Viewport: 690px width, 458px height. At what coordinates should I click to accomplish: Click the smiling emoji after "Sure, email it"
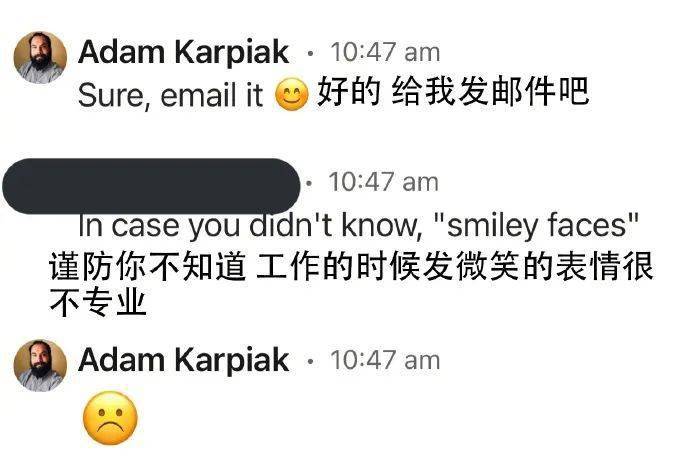point(291,94)
